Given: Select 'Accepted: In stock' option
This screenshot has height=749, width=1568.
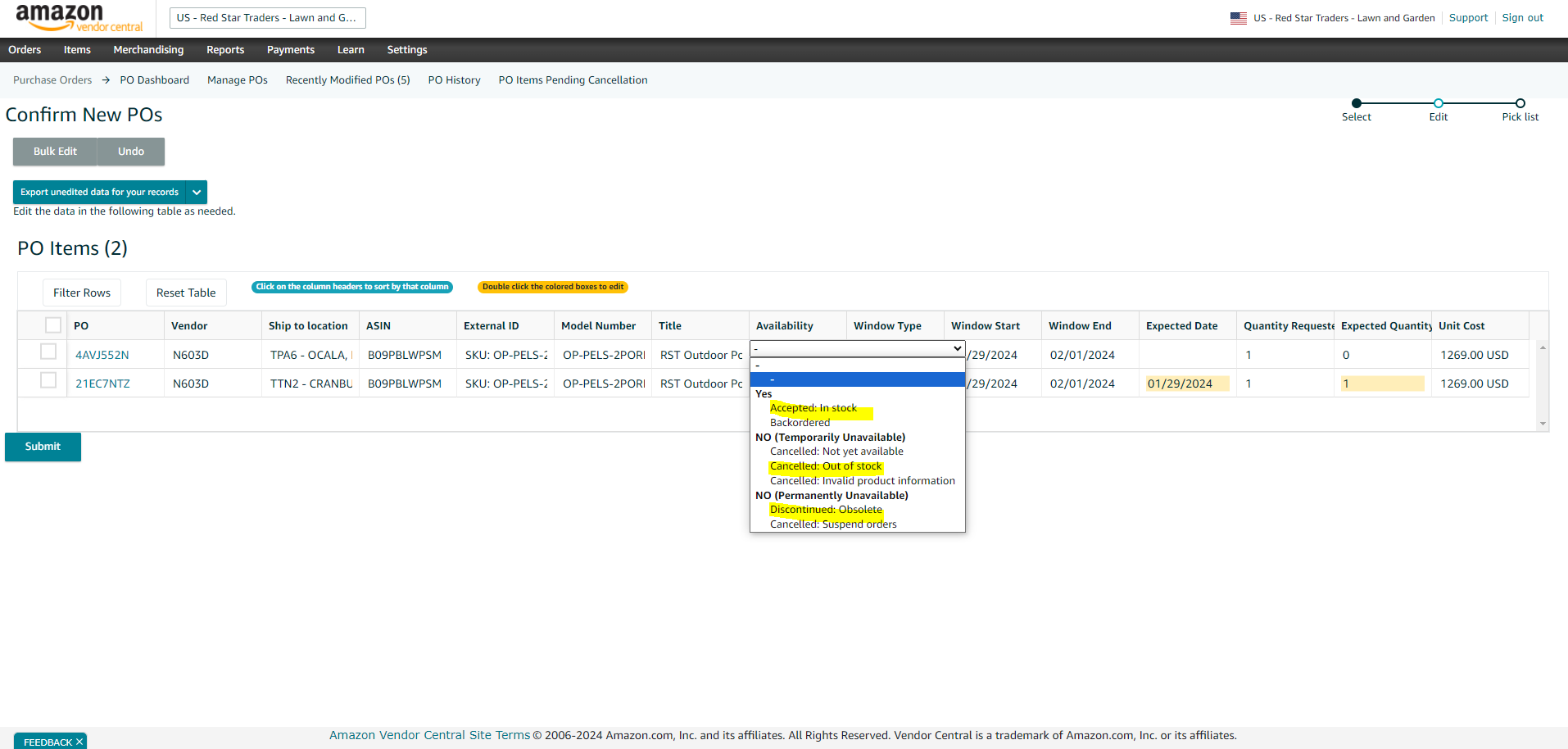Looking at the screenshot, I should click(813, 408).
